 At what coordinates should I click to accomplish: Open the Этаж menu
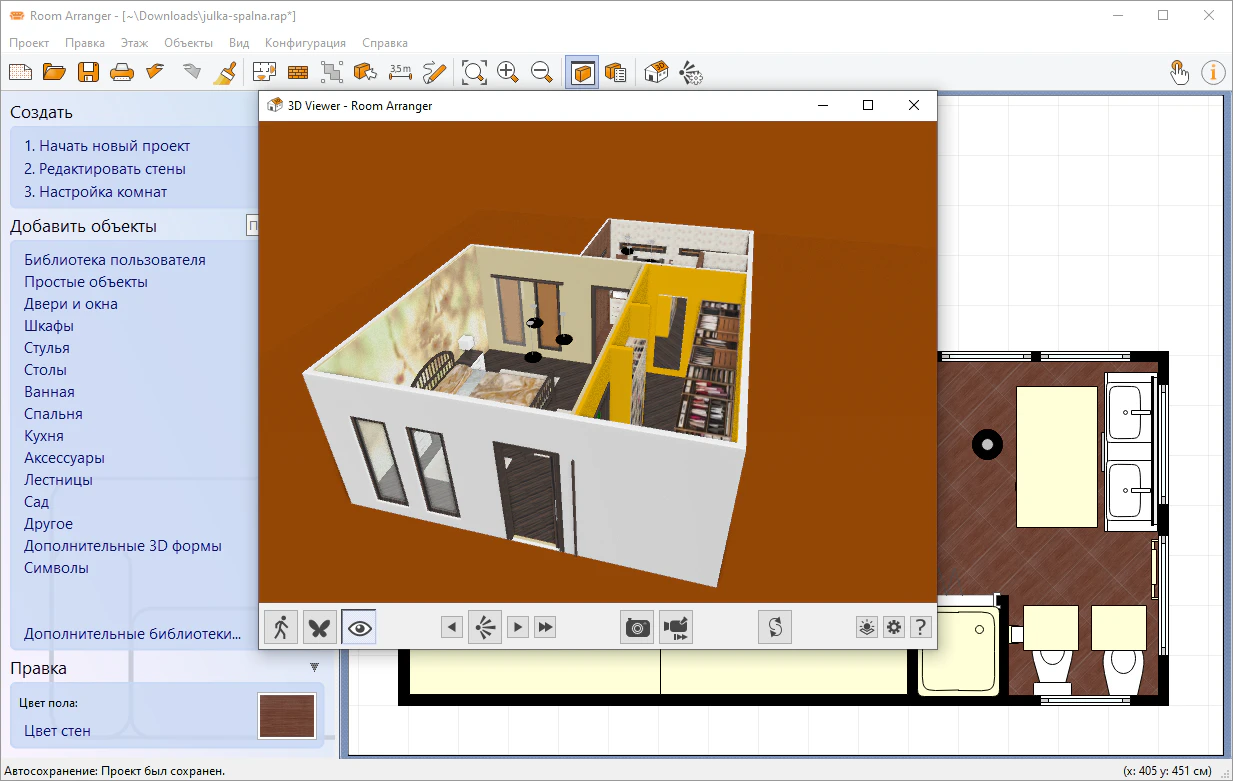coord(134,43)
